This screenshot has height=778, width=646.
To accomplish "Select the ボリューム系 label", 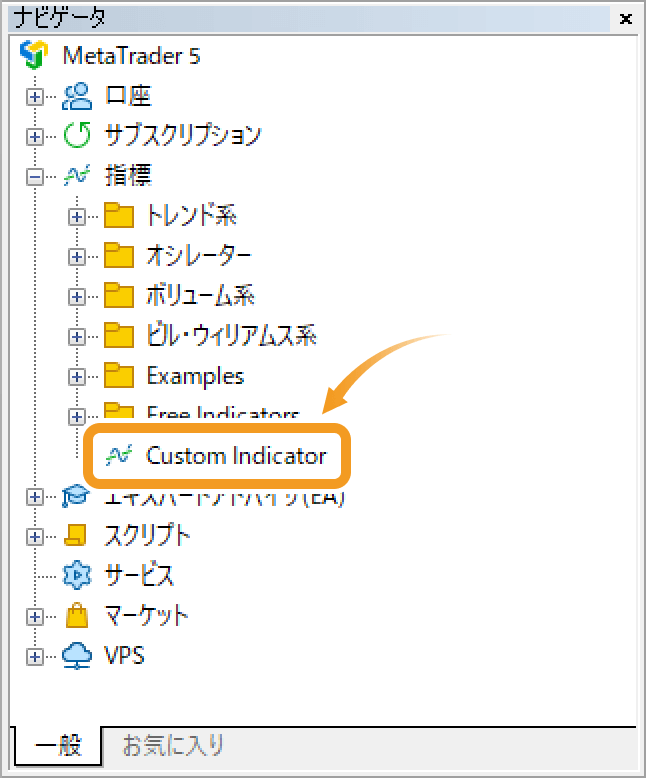I will tap(200, 295).
